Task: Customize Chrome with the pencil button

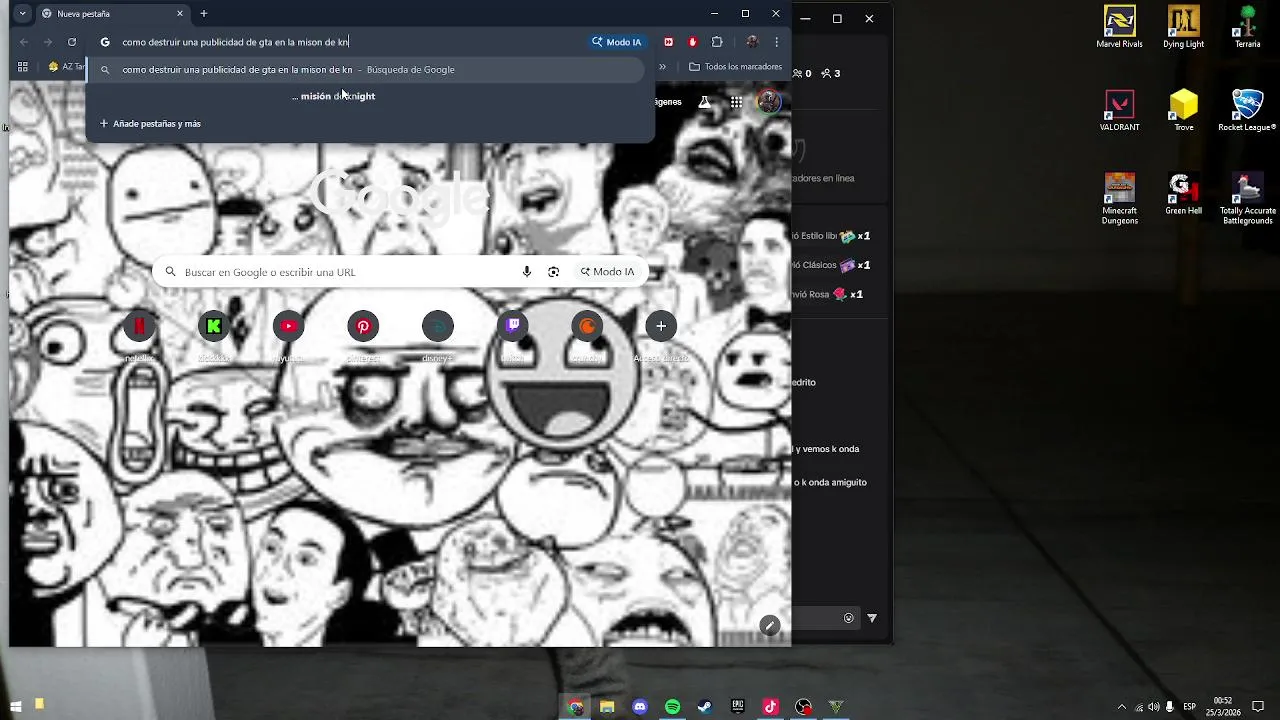Action: [x=769, y=625]
